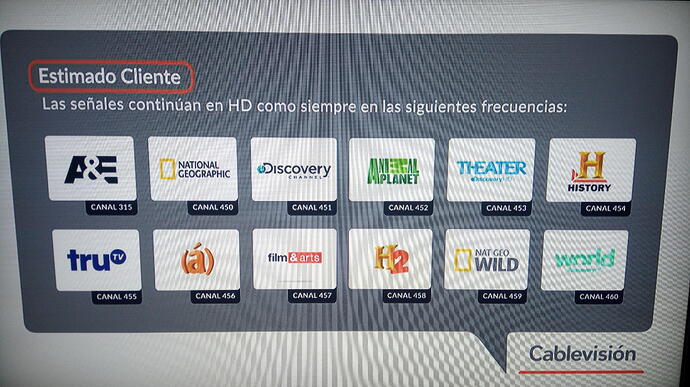Click the CANAL 459 label
The image size is (690, 387).
point(502,296)
